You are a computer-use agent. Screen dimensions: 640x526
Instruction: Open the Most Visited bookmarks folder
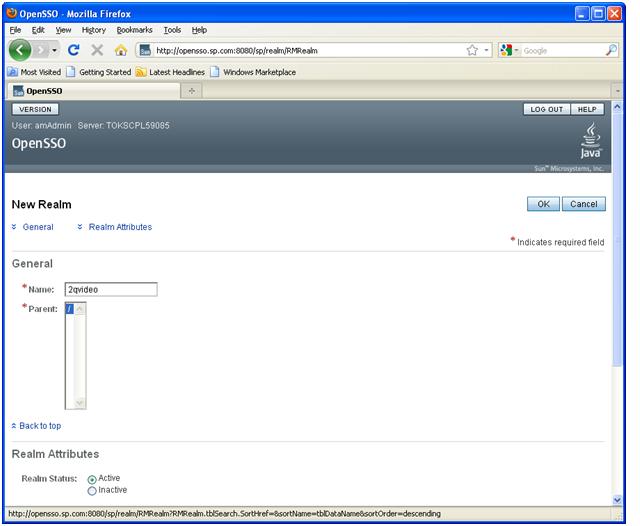pyautogui.click(x=34, y=72)
